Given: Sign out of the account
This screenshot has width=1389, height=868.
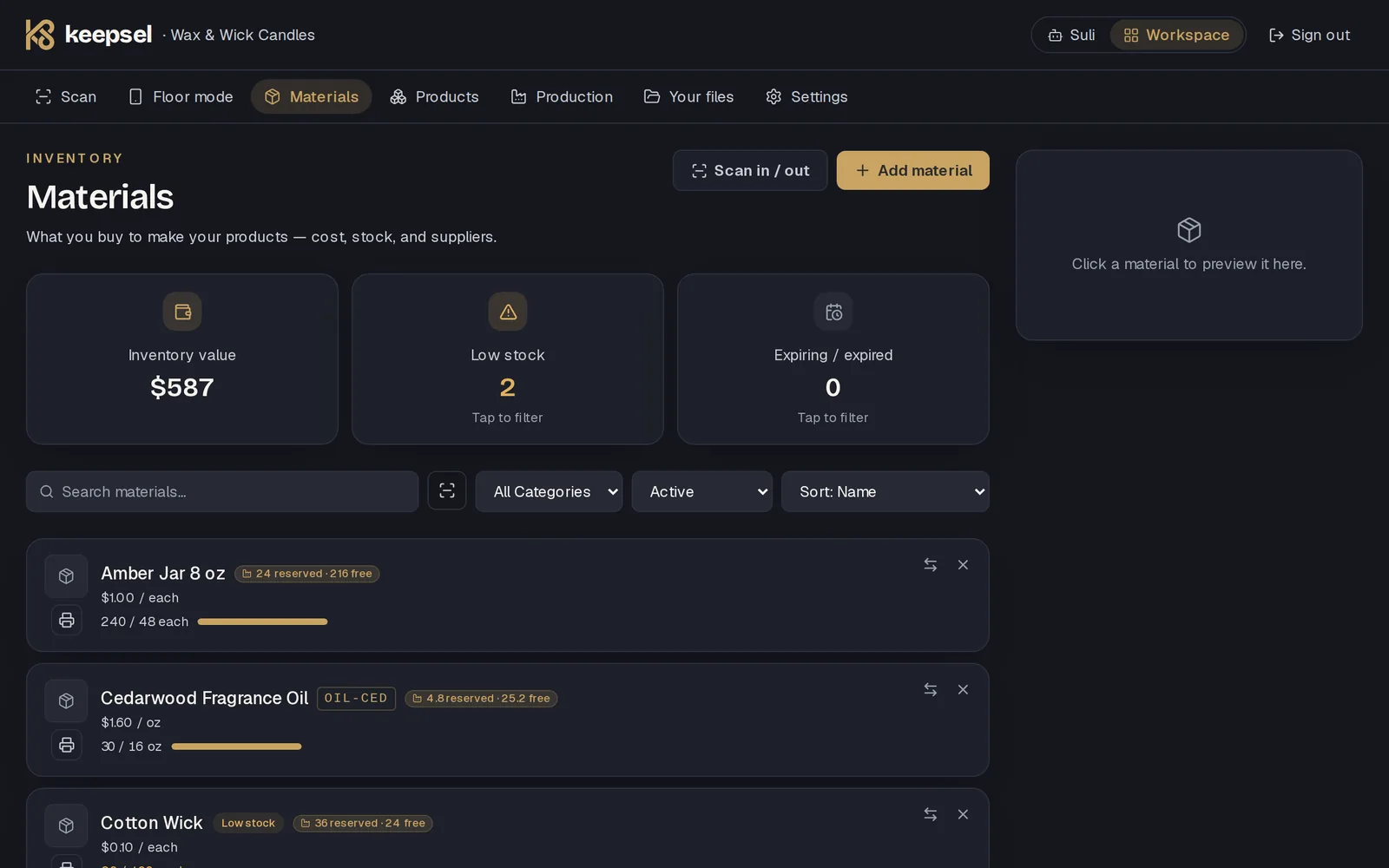Looking at the screenshot, I should (1309, 36).
